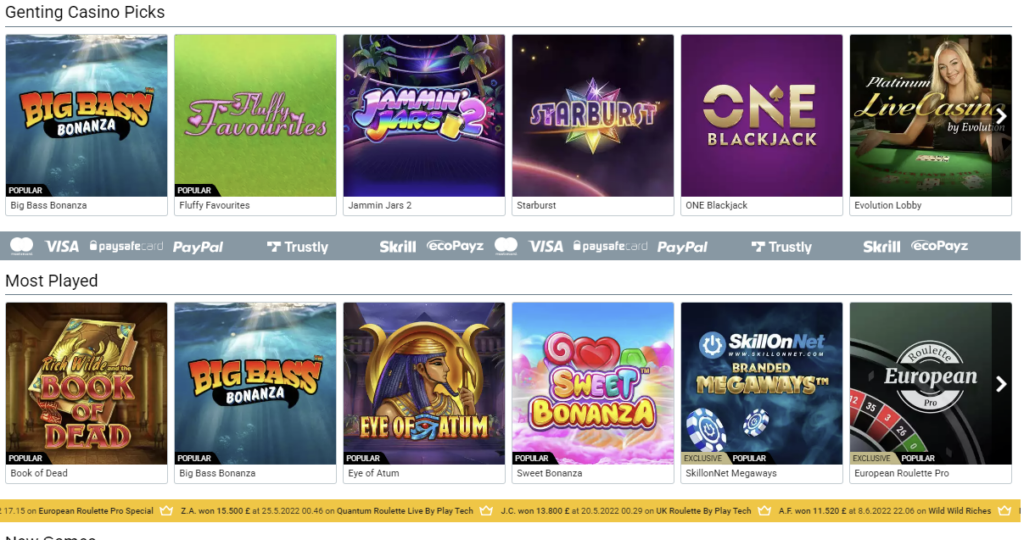Viewport: 1024px width, 540px height.
Task: Click the Book of Dead title link
Action: (x=39, y=473)
